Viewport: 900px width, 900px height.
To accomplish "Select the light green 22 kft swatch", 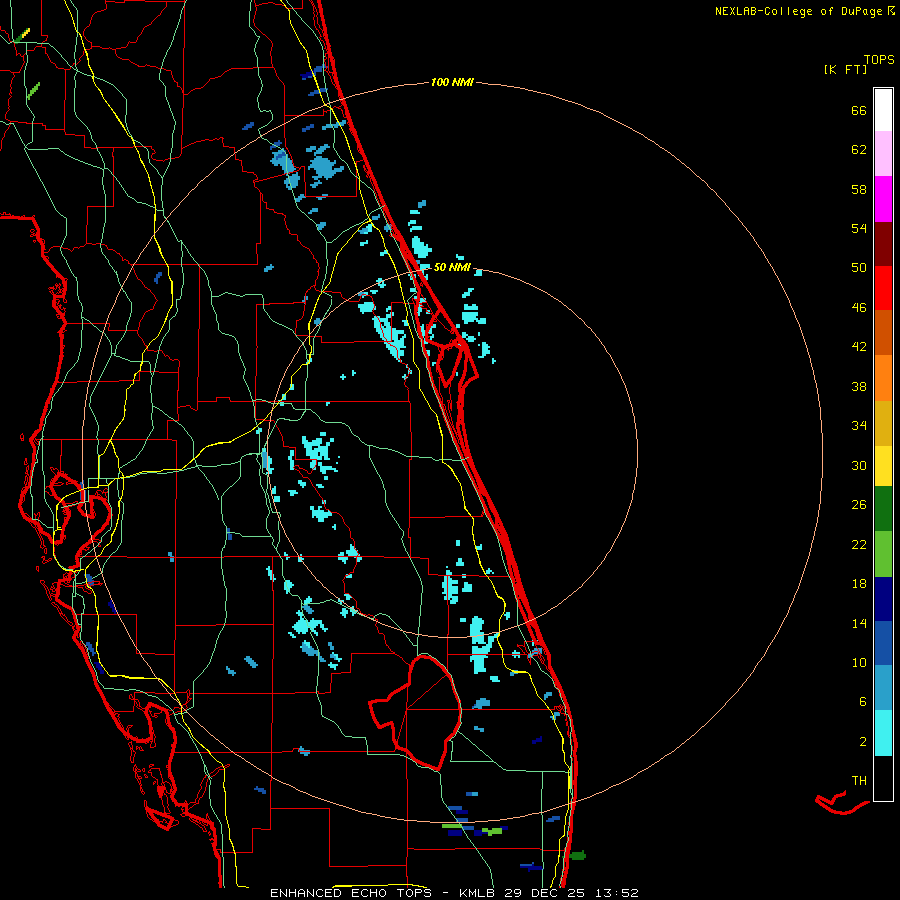I will tap(883, 554).
